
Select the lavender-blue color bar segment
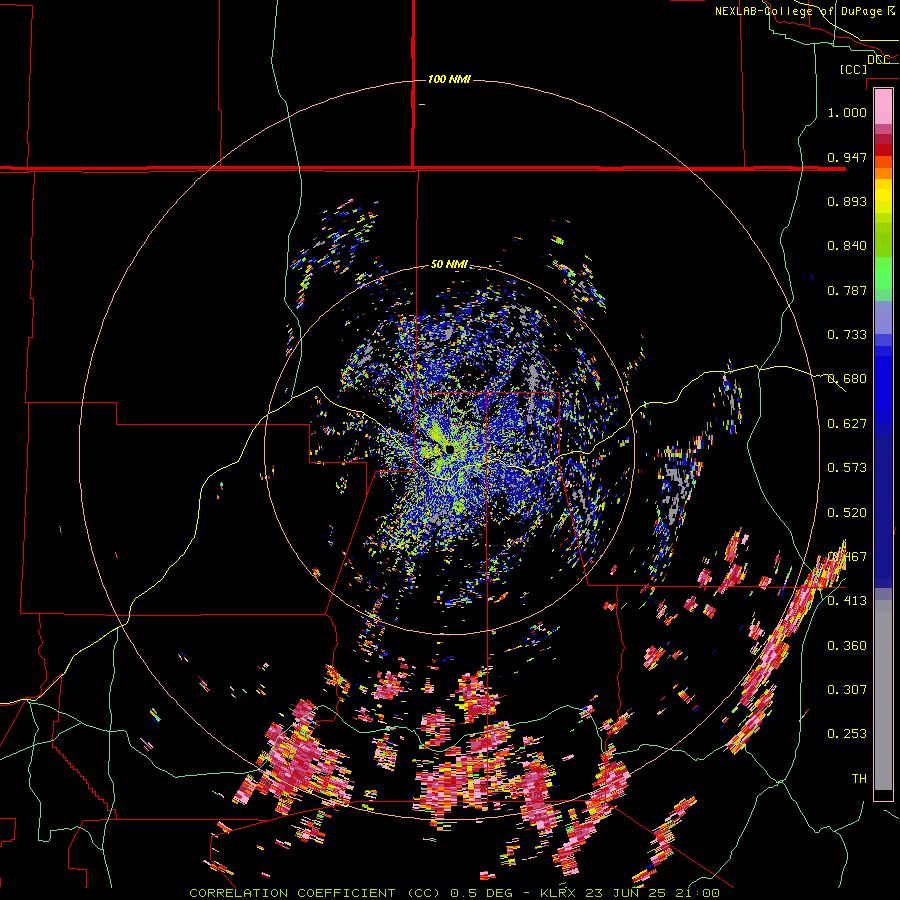coord(883,317)
